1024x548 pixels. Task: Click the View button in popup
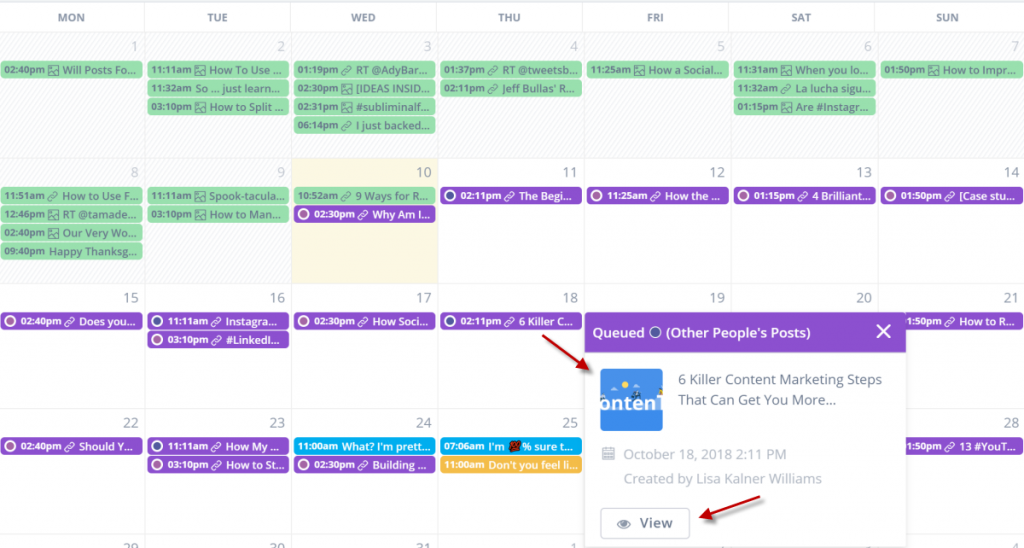[x=645, y=523]
